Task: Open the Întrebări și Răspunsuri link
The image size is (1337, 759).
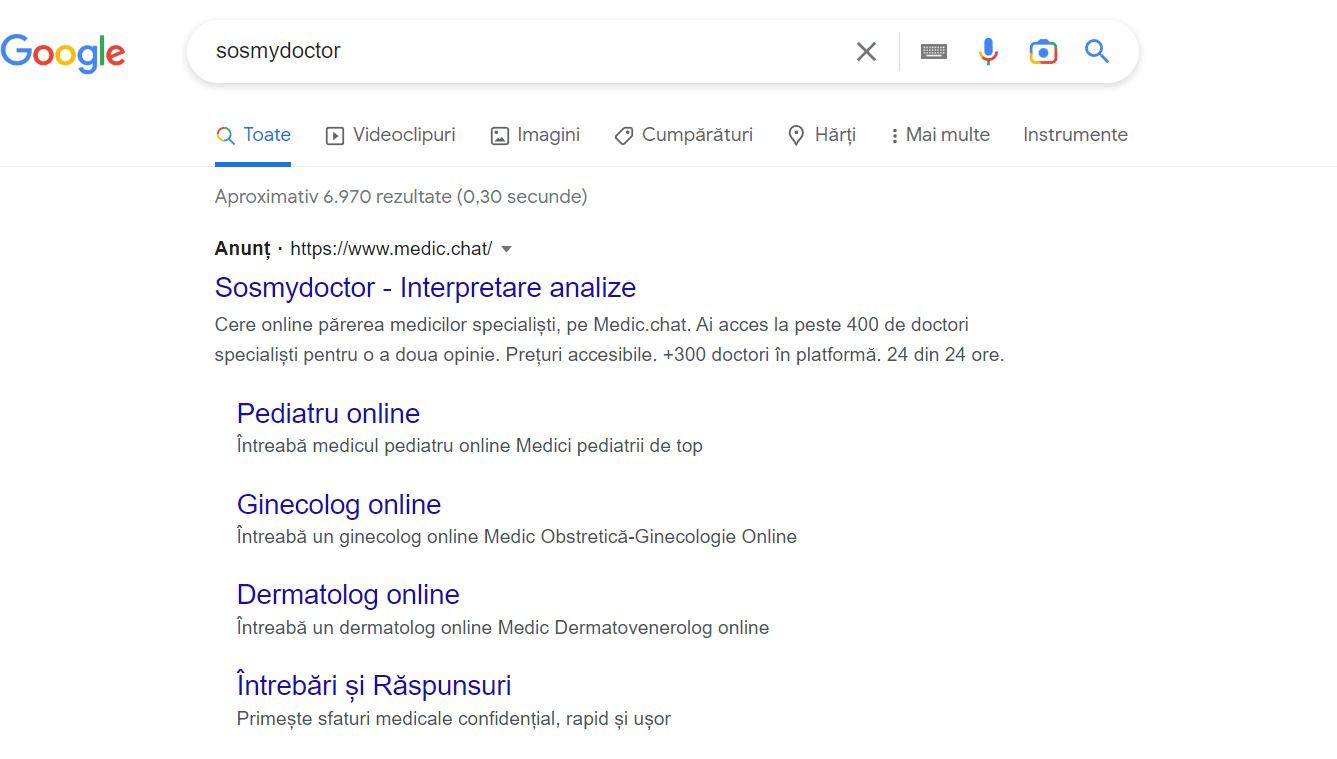Action: coord(374,686)
